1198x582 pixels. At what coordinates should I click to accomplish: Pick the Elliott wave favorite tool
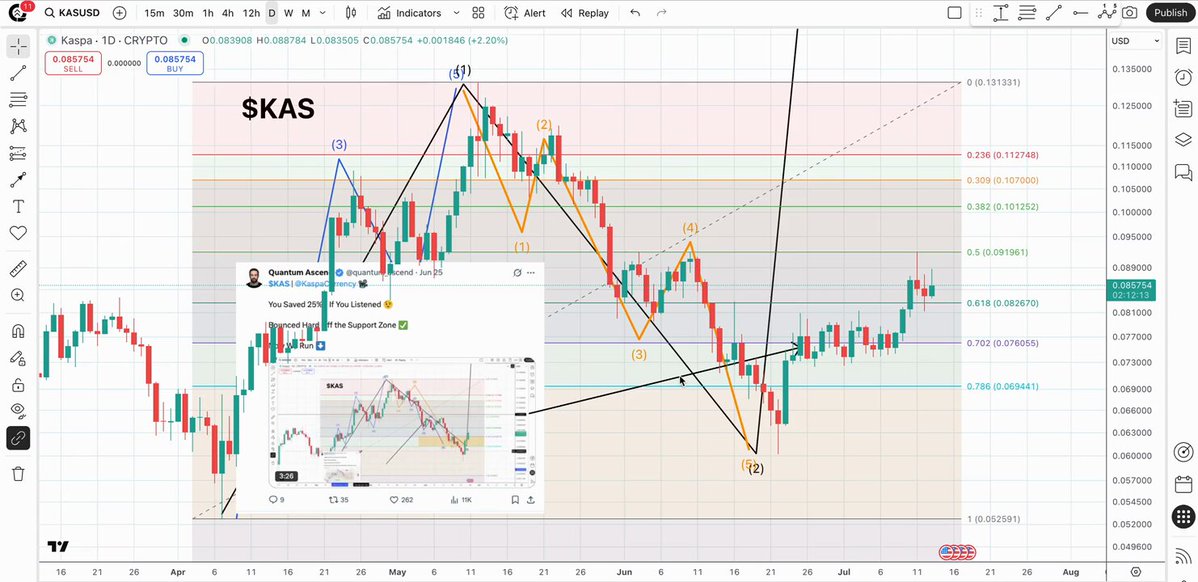coord(1107,12)
